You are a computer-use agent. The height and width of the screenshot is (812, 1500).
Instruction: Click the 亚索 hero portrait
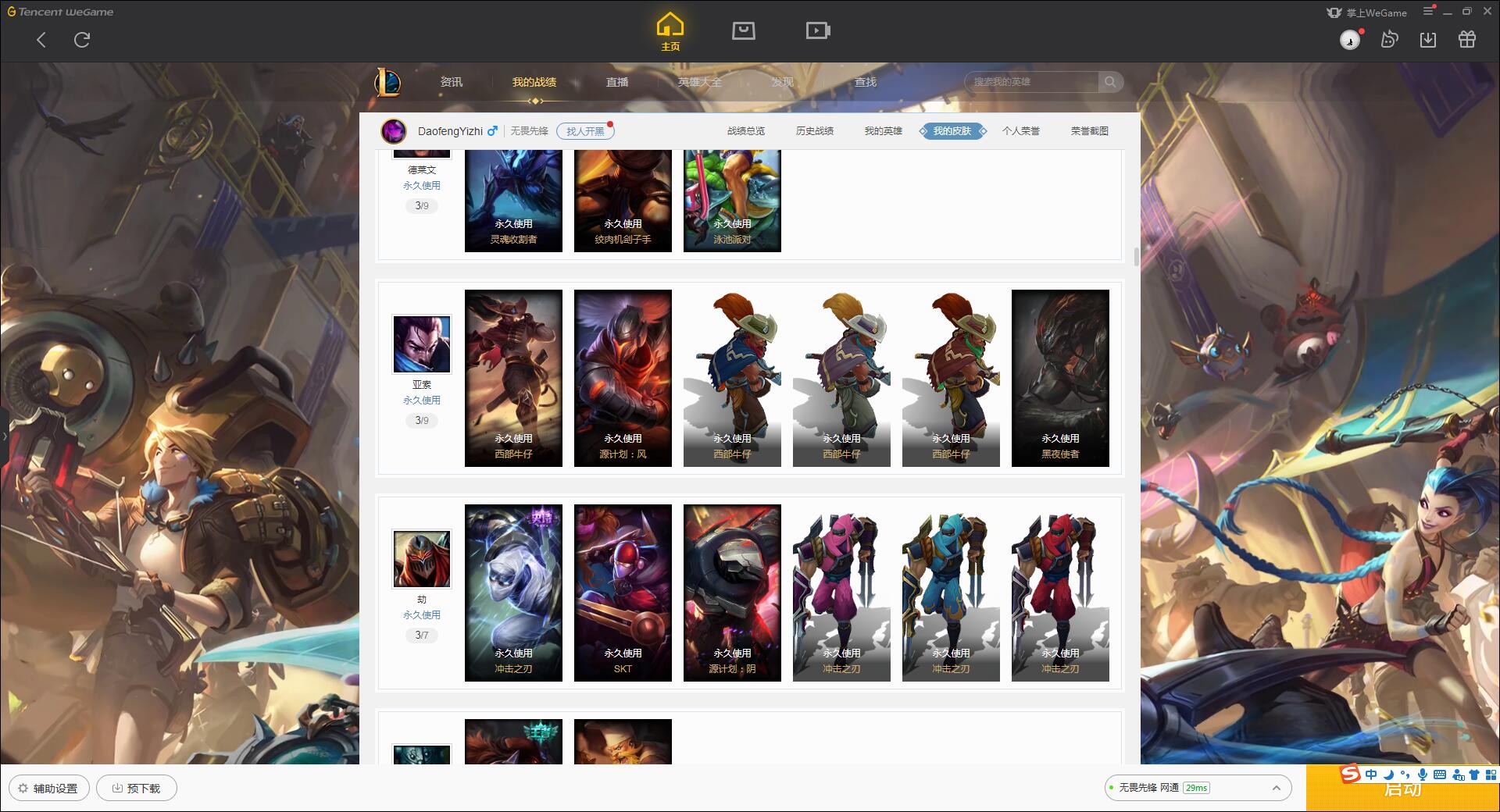[x=422, y=344]
